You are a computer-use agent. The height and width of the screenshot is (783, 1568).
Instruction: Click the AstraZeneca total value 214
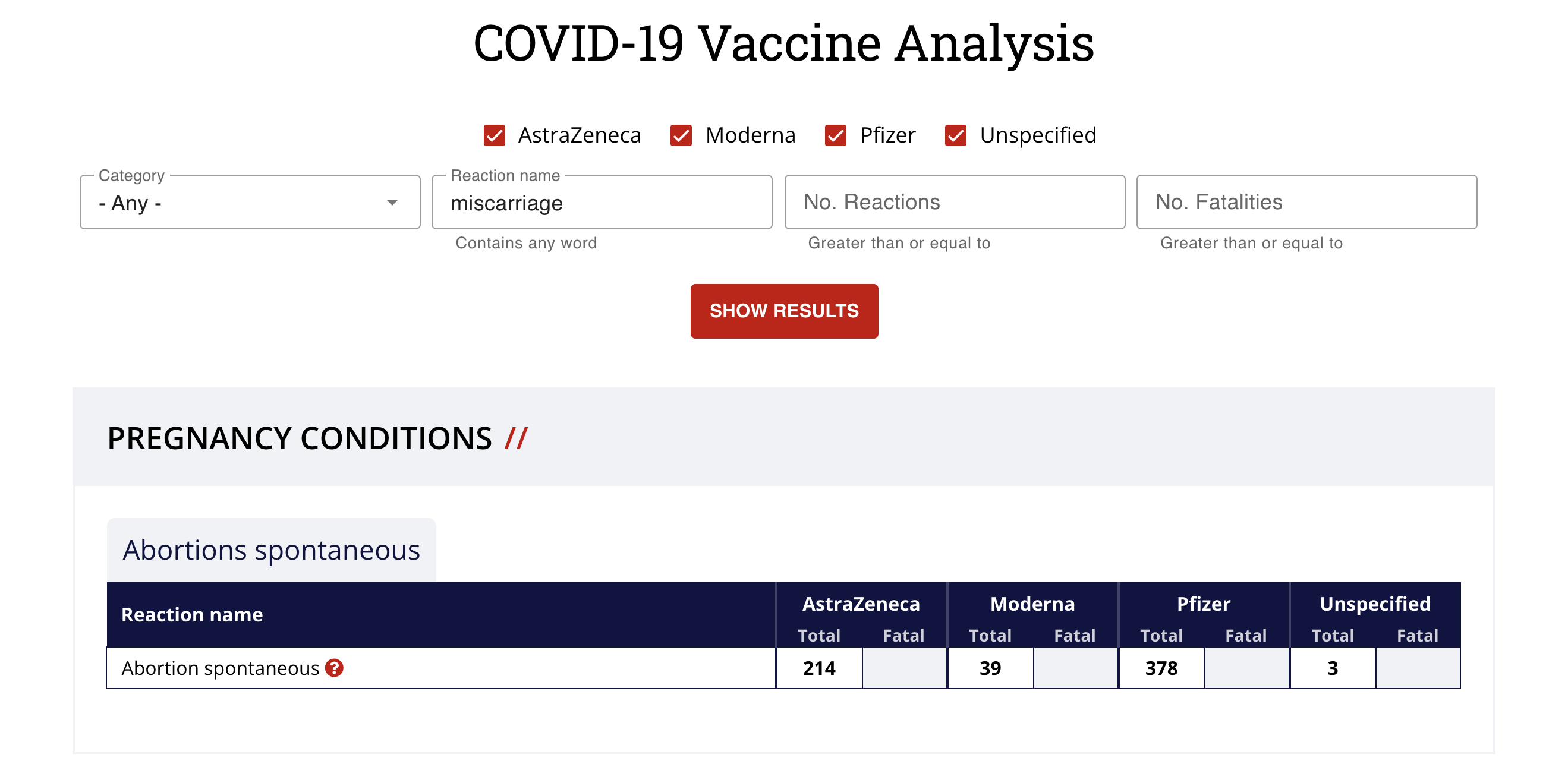pyautogui.click(x=818, y=668)
